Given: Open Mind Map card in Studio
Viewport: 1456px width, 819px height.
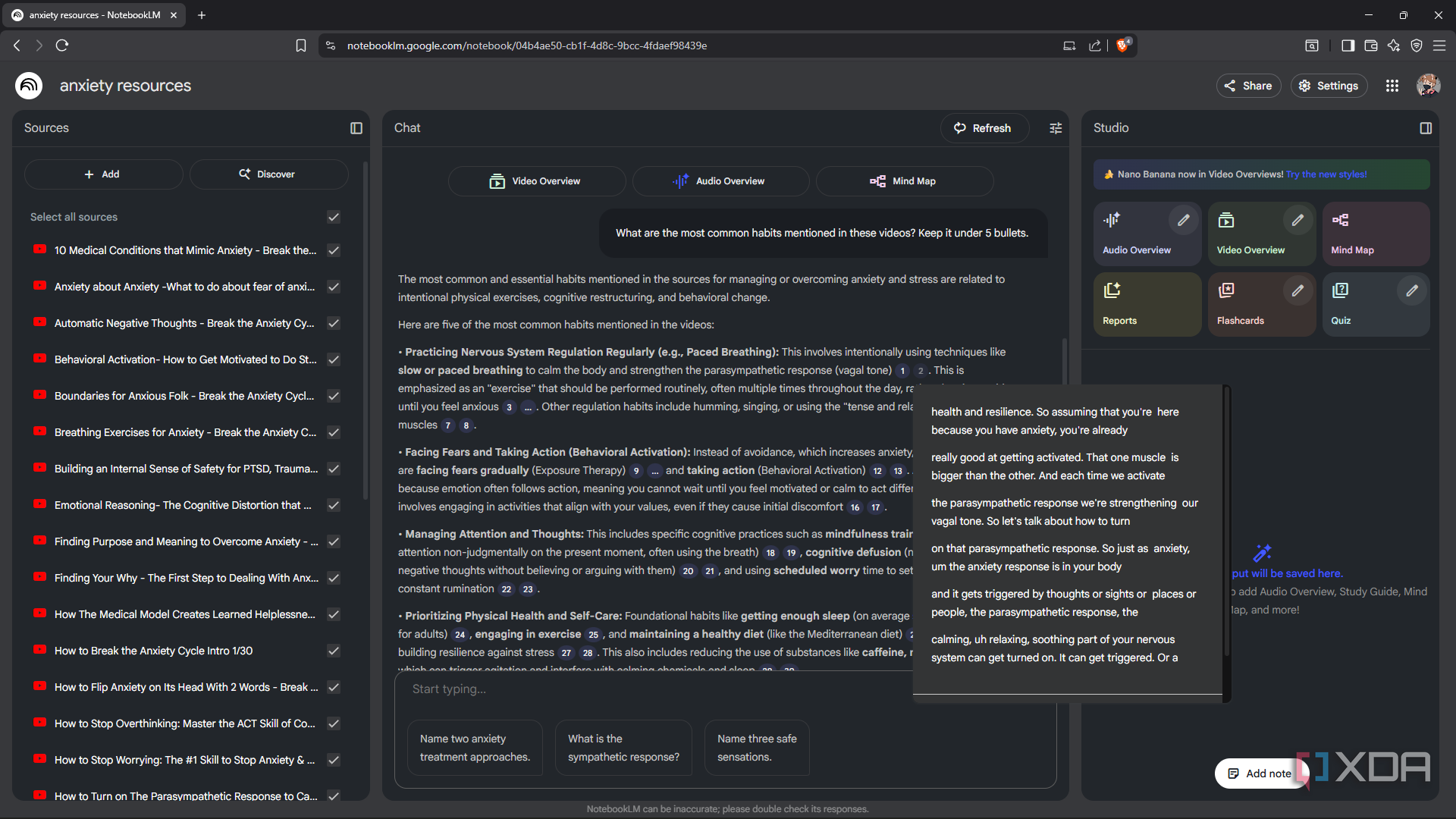Looking at the screenshot, I should coord(1376,234).
